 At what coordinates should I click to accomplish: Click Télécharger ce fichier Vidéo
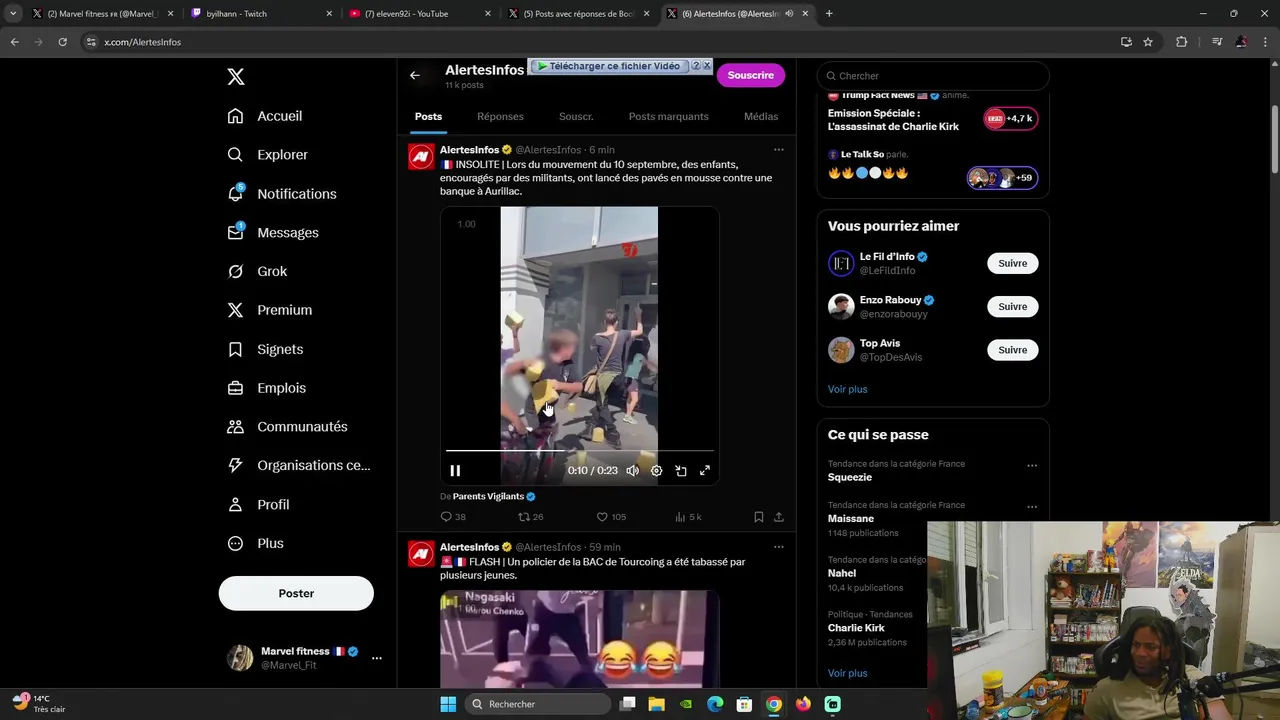pos(608,66)
